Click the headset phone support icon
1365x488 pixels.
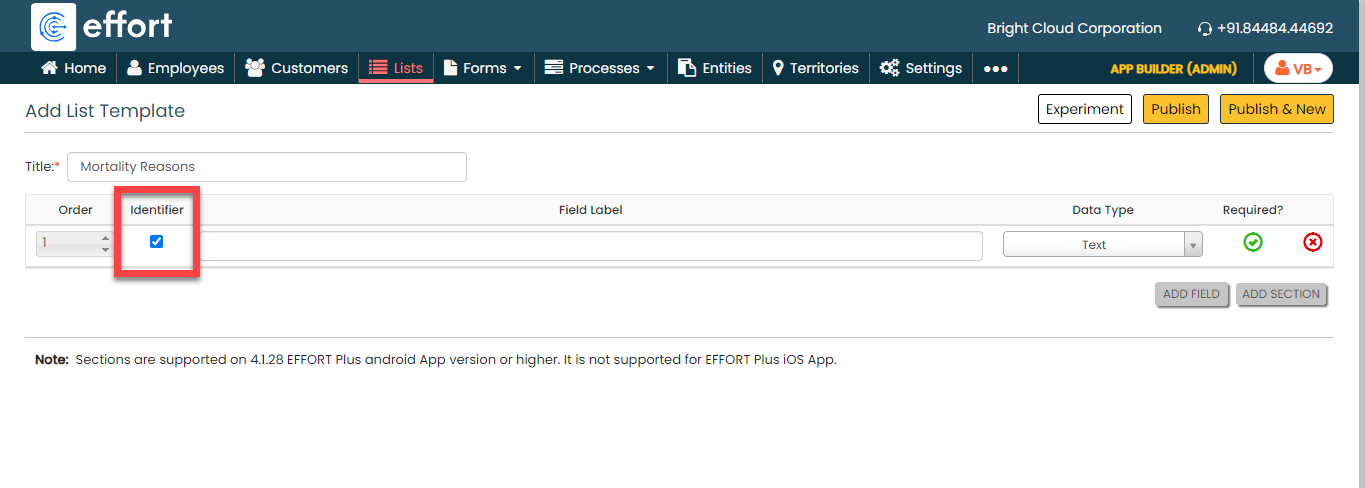tap(1204, 29)
